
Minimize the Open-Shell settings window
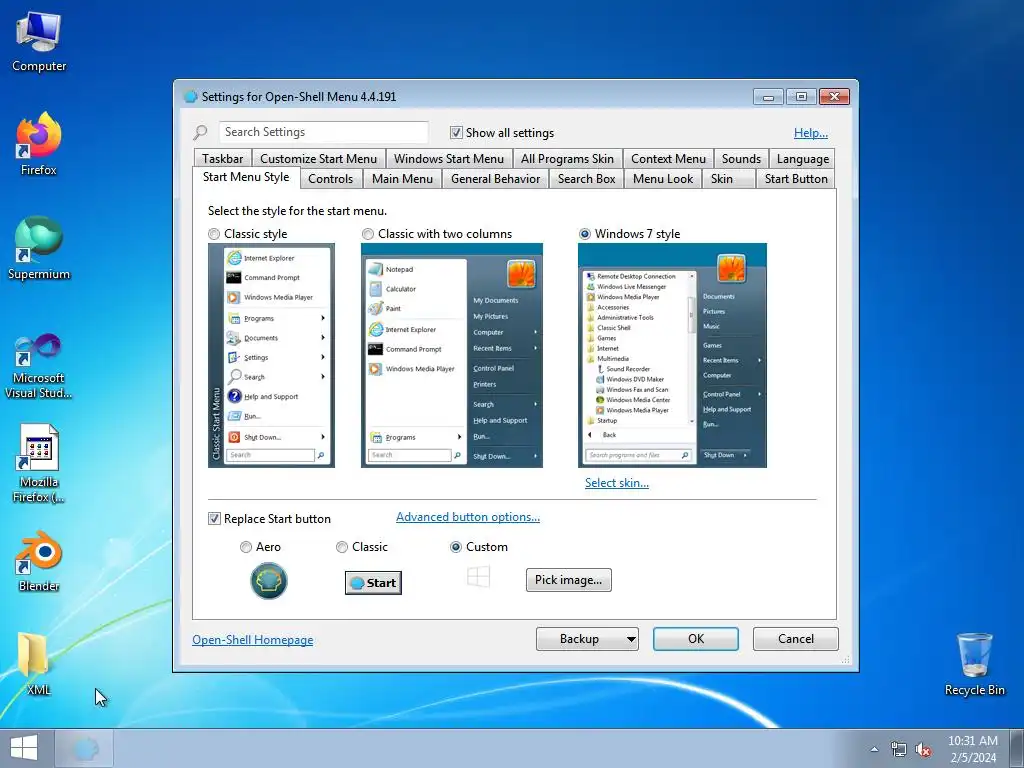tap(768, 97)
